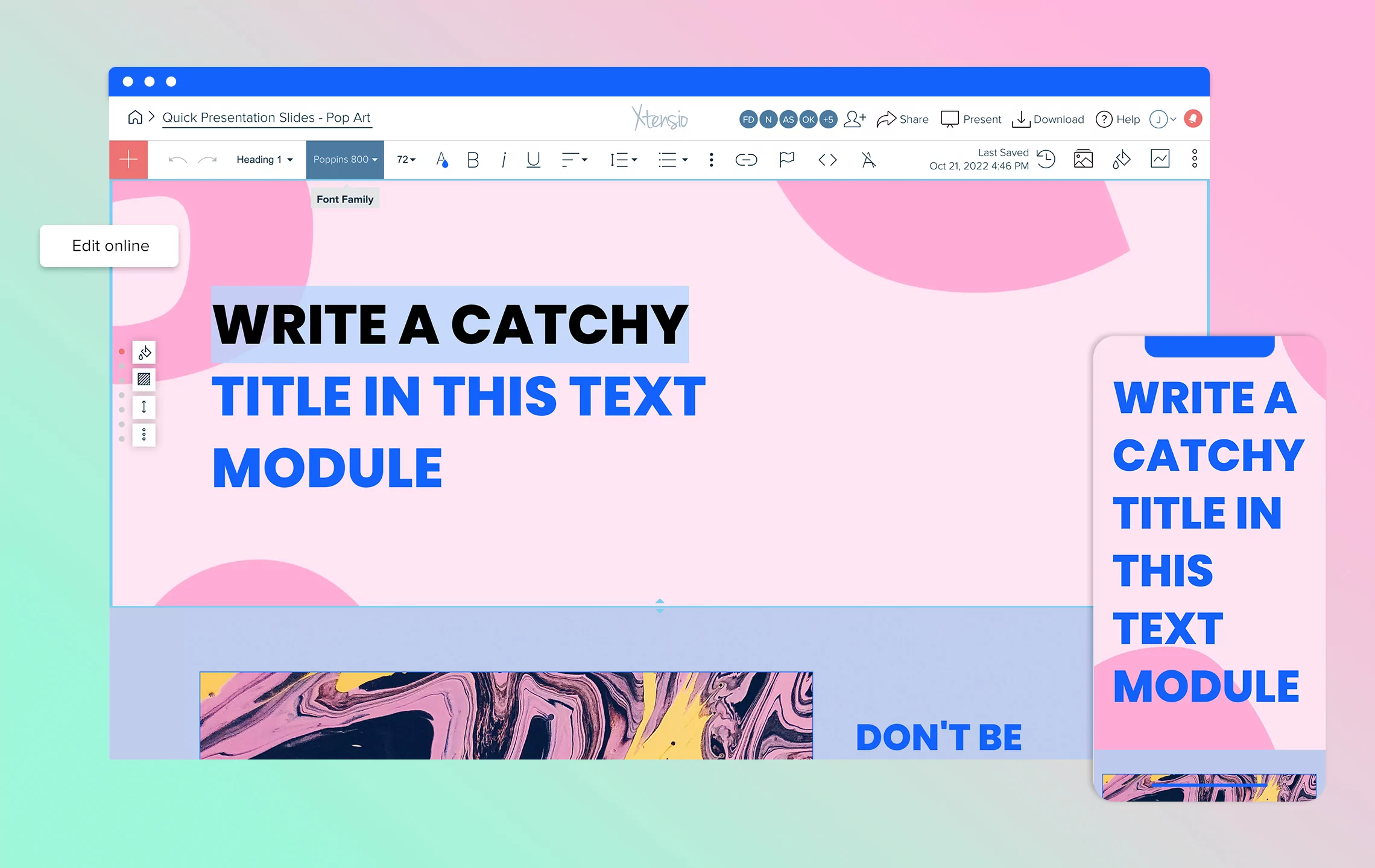Open the text color picker
This screenshot has width=1375, height=868.
tap(442, 159)
